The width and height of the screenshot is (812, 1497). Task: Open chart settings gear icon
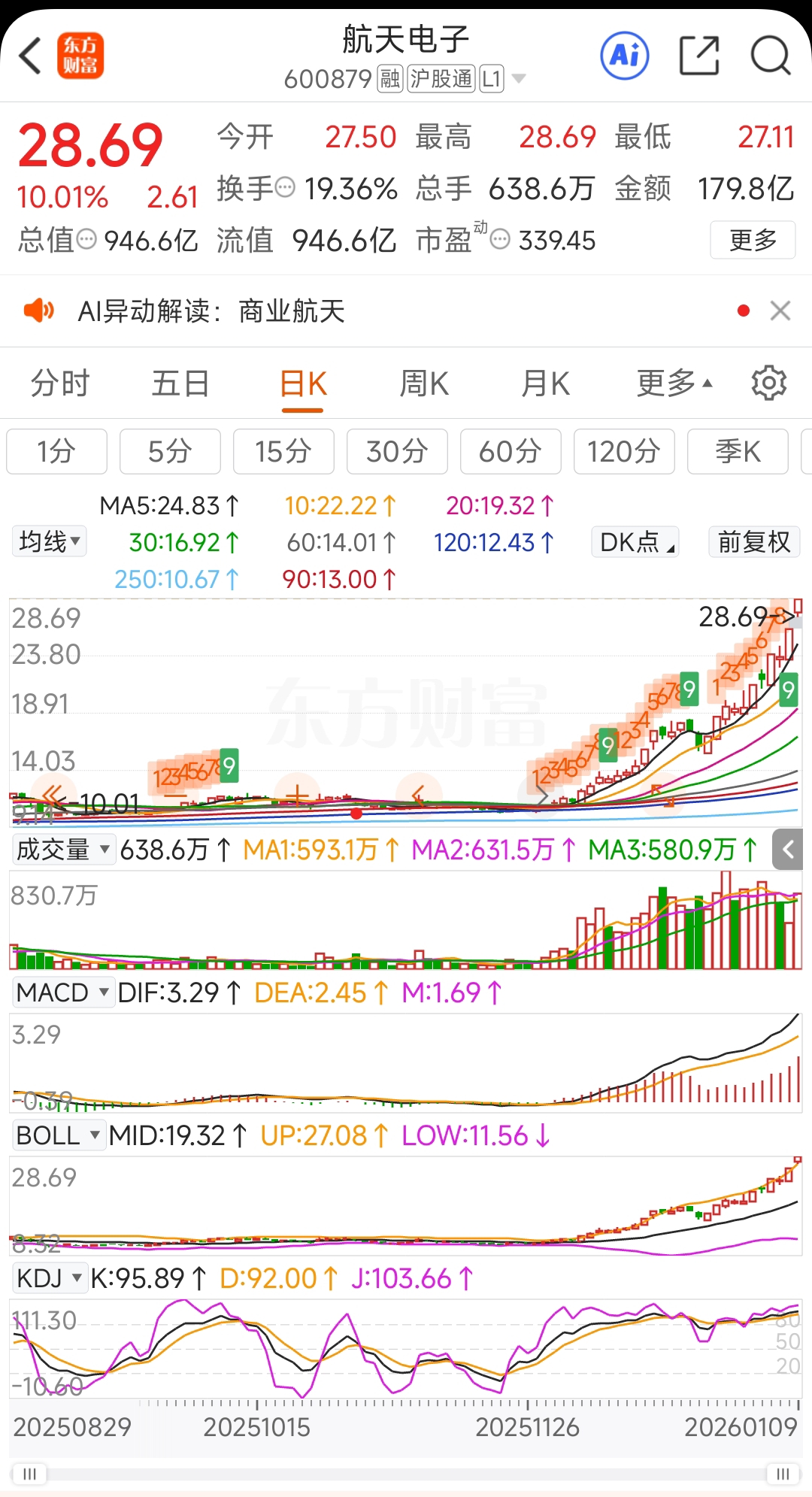coord(768,383)
